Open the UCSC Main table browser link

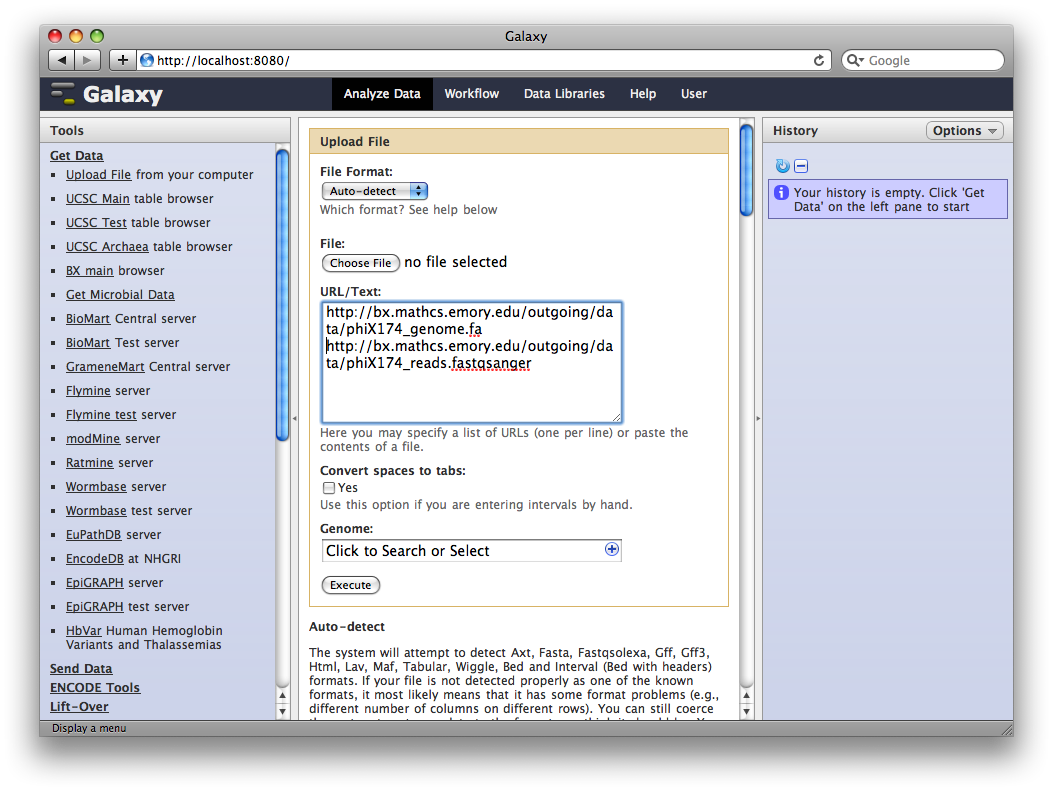(x=97, y=199)
